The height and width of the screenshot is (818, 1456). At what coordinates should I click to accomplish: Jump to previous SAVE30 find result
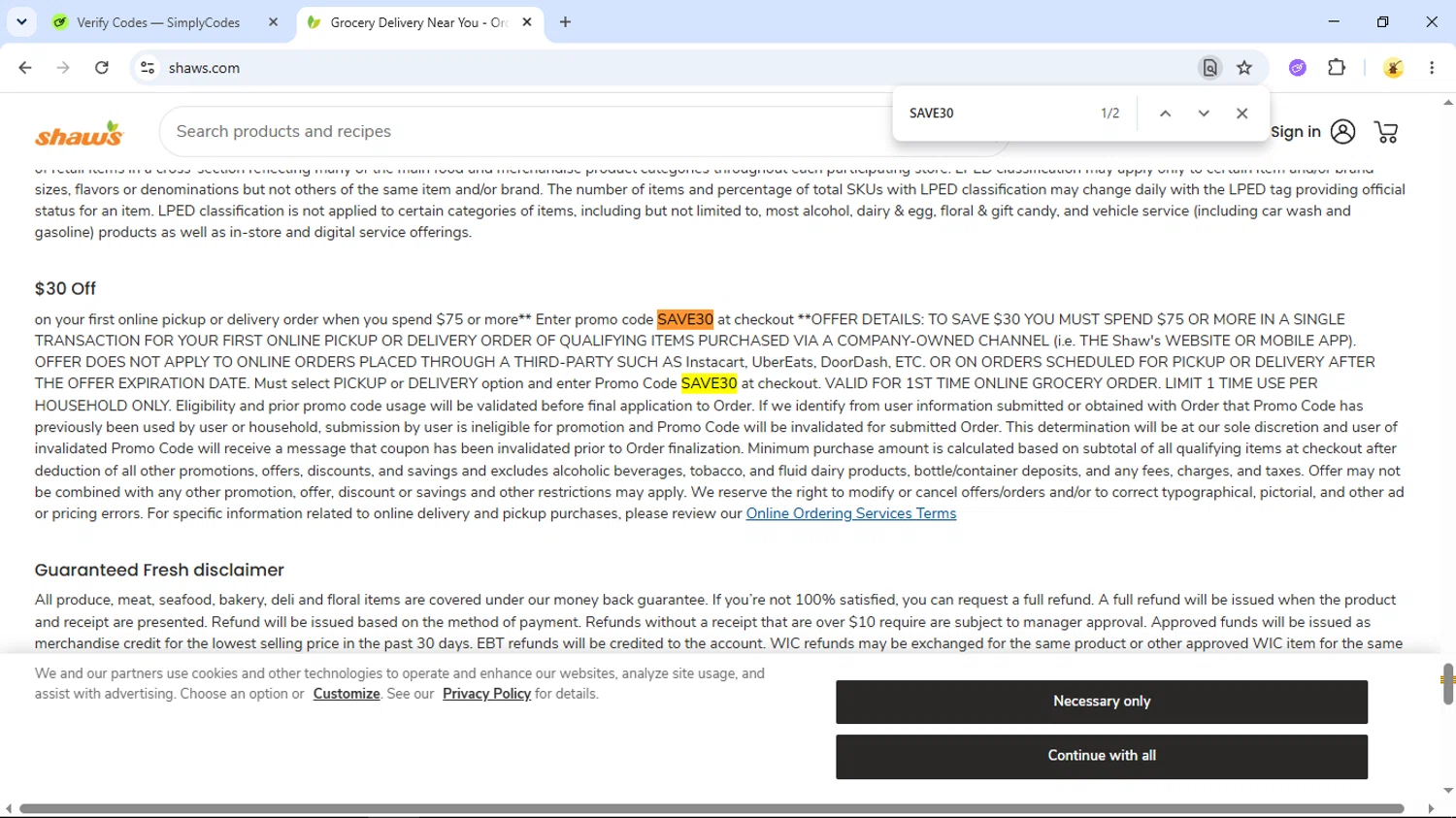[x=1166, y=114]
